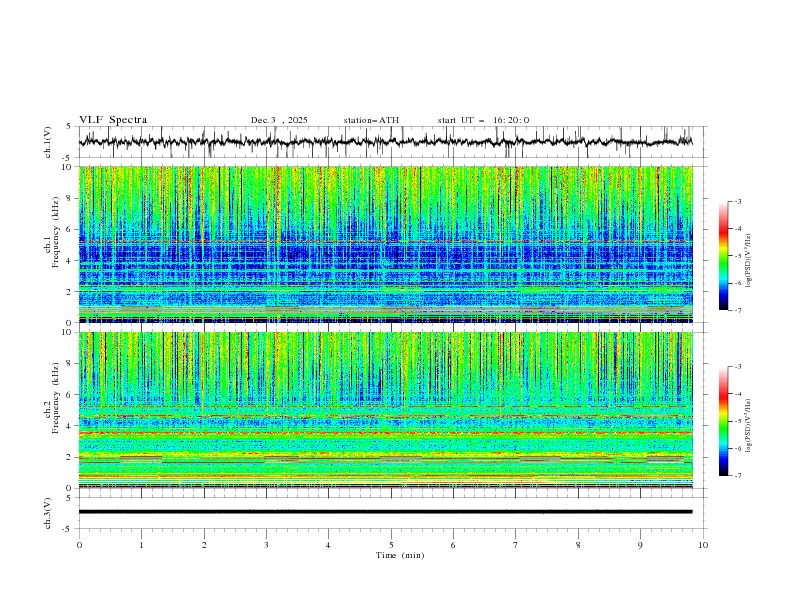This screenshot has width=792, height=612.
Task: Click the "station=ATH" header label
Action: (x=371, y=120)
